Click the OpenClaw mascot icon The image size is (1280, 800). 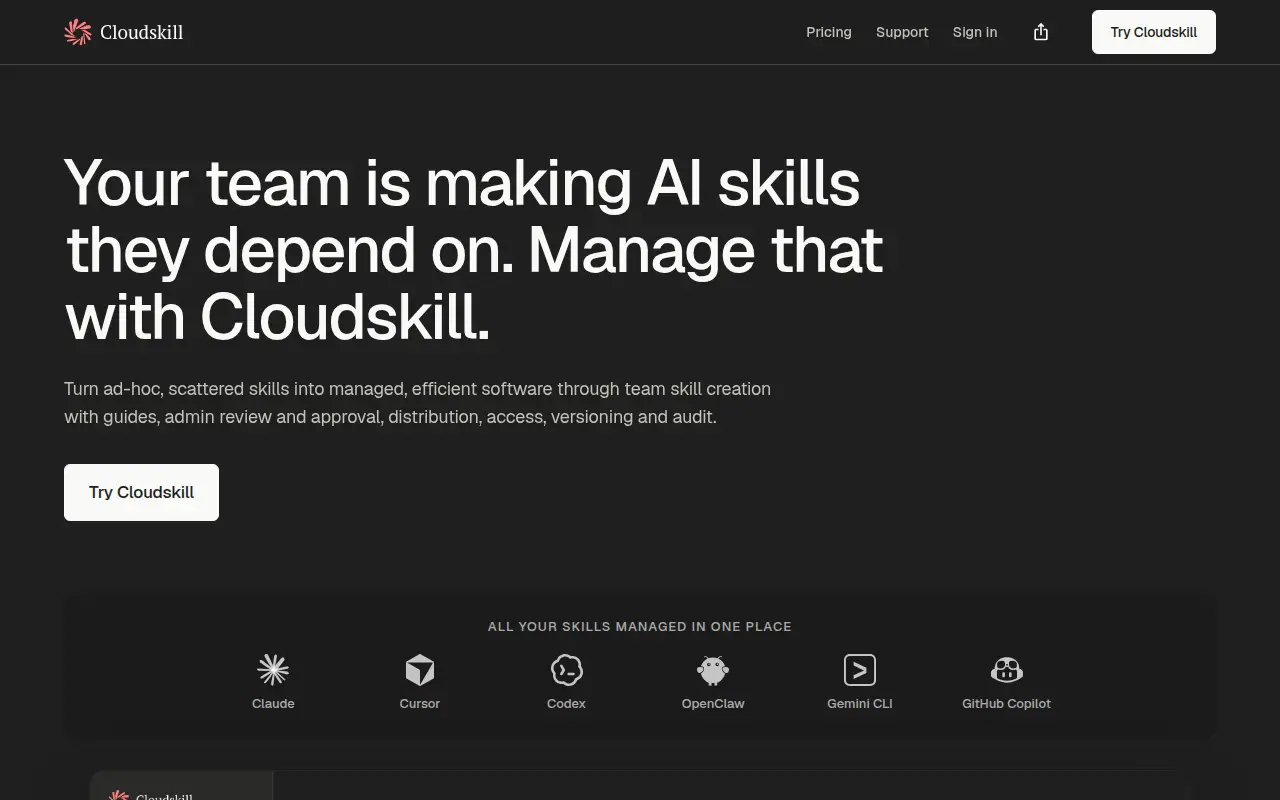[x=713, y=670]
